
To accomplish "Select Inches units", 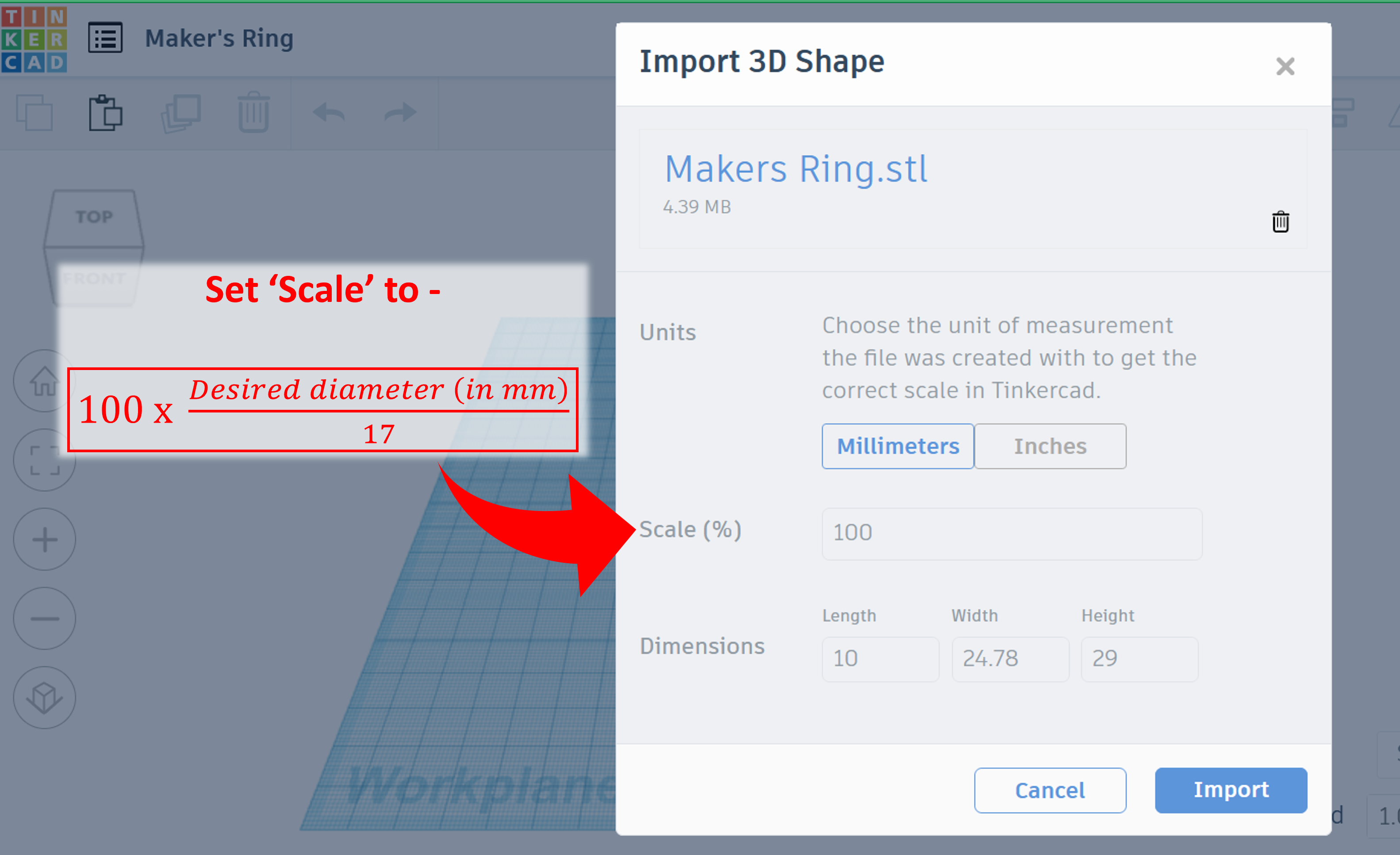I will pyautogui.click(x=1050, y=446).
